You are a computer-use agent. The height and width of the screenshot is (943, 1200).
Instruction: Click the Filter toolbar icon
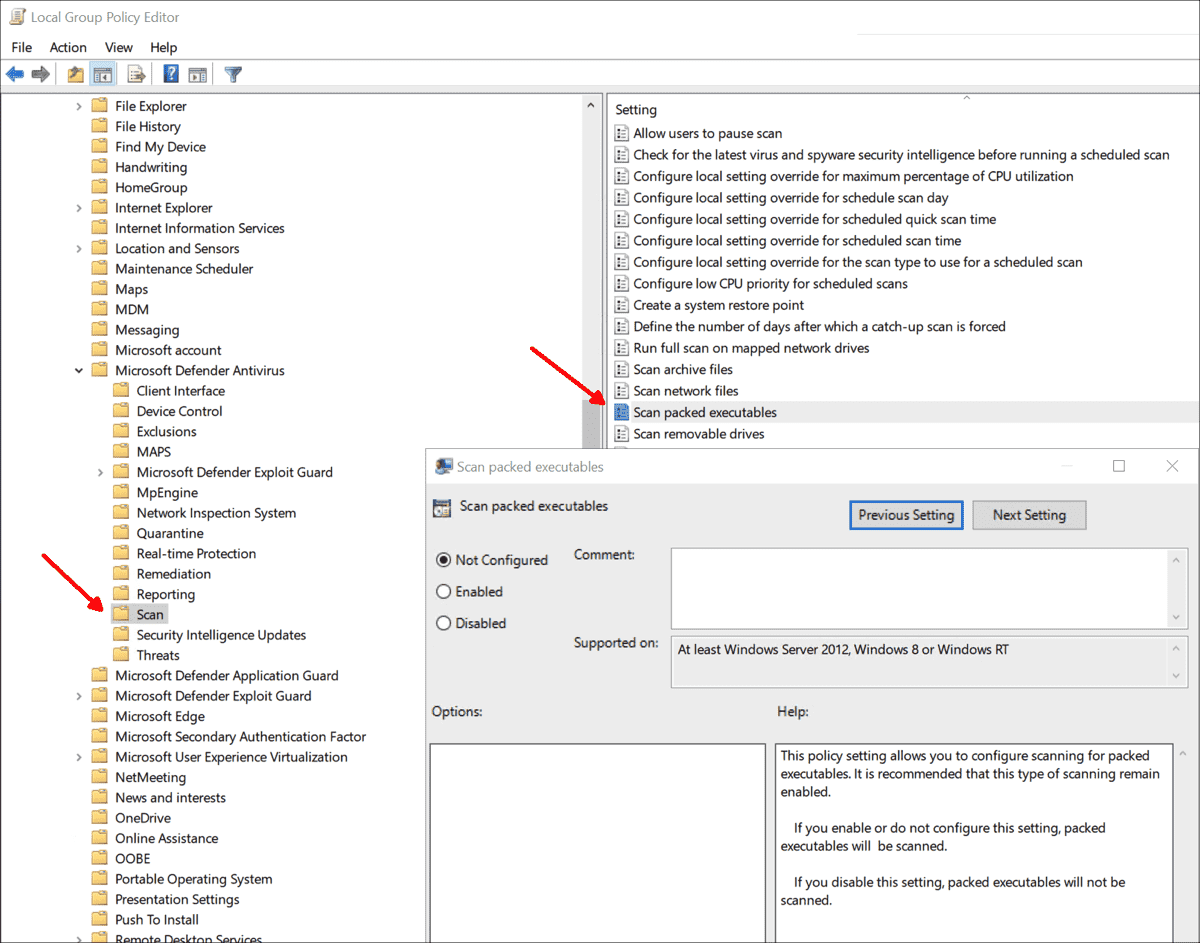point(232,73)
